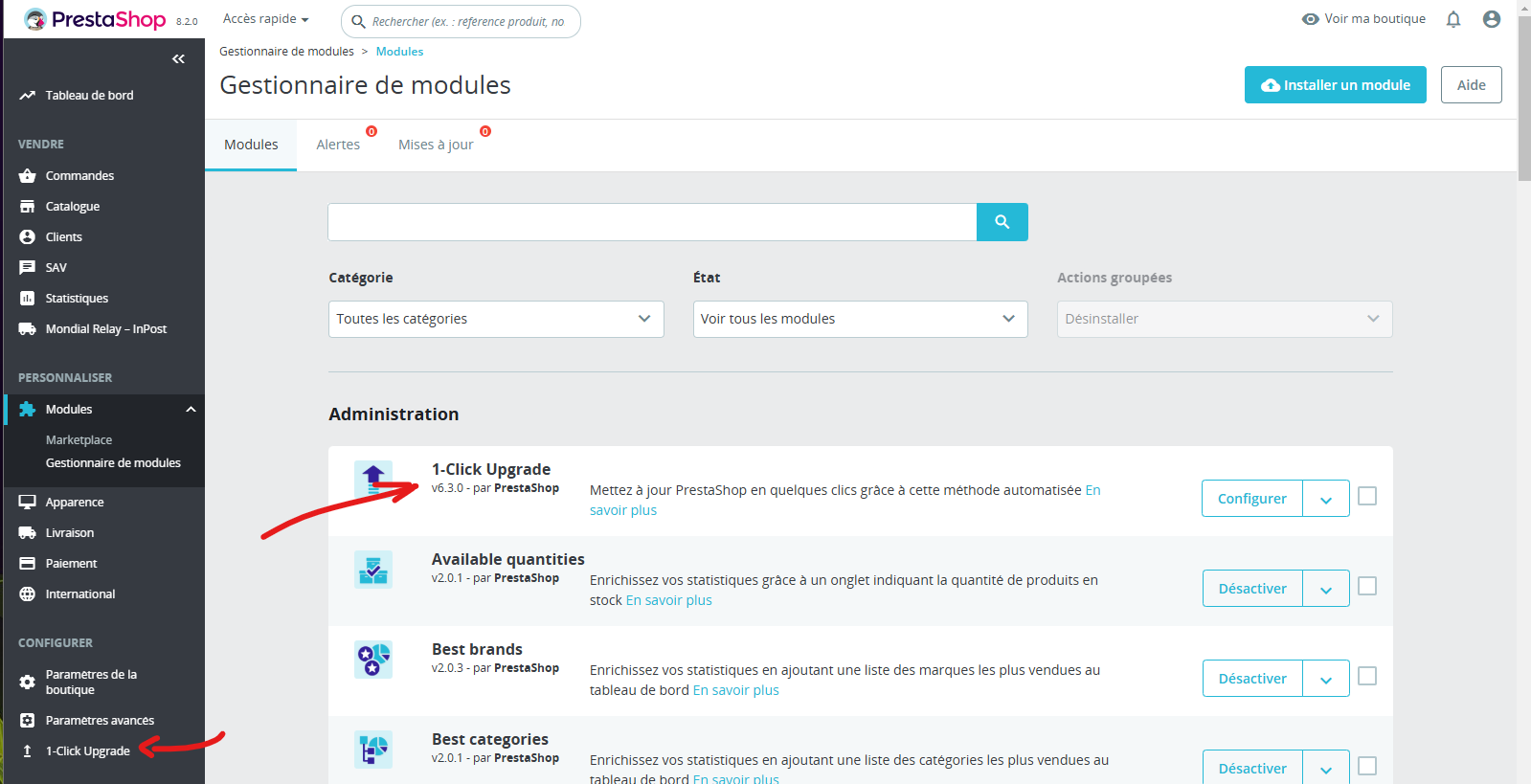This screenshot has width=1531, height=784.
Task: Click the blue module search magnifier button
Action: [x=1002, y=222]
